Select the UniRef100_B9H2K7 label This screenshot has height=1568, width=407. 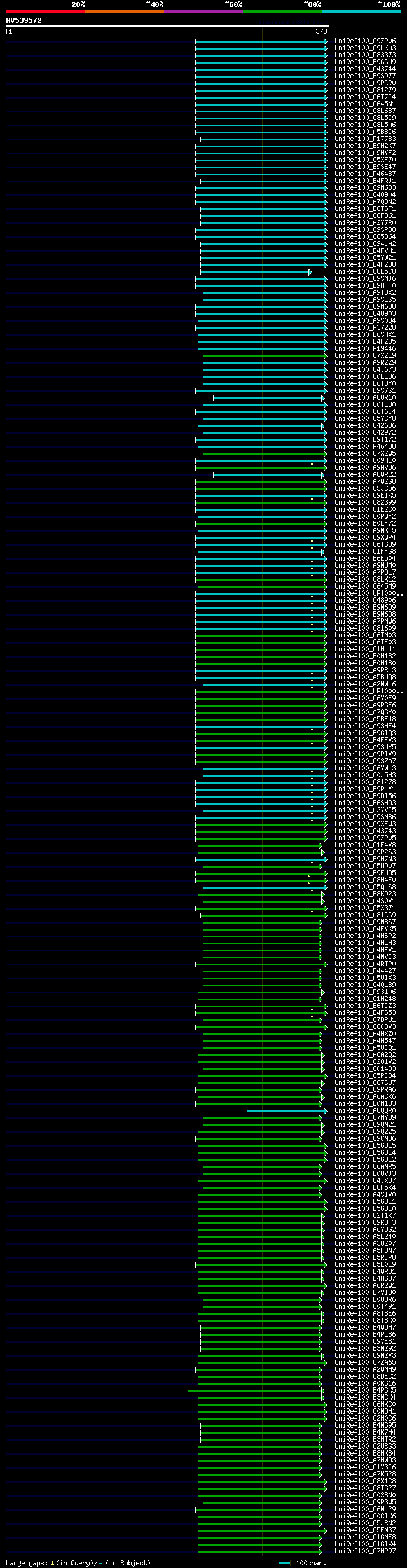pyautogui.click(x=365, y=146)
